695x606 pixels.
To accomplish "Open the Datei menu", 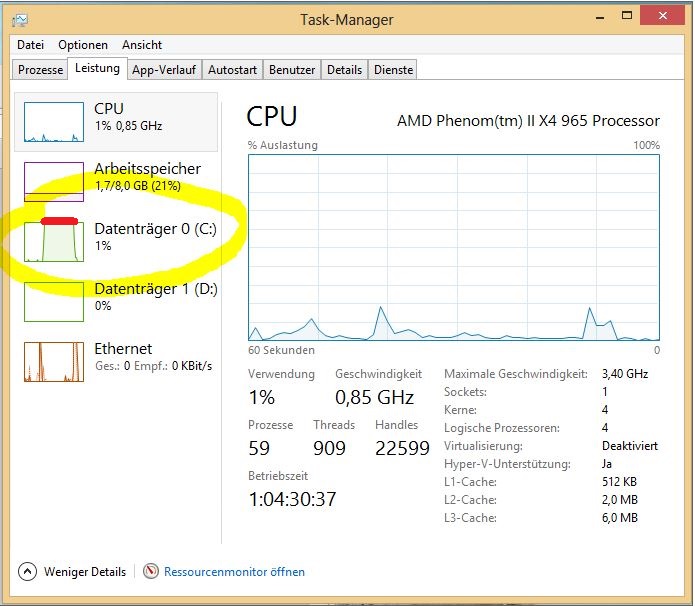I will 30,45.
